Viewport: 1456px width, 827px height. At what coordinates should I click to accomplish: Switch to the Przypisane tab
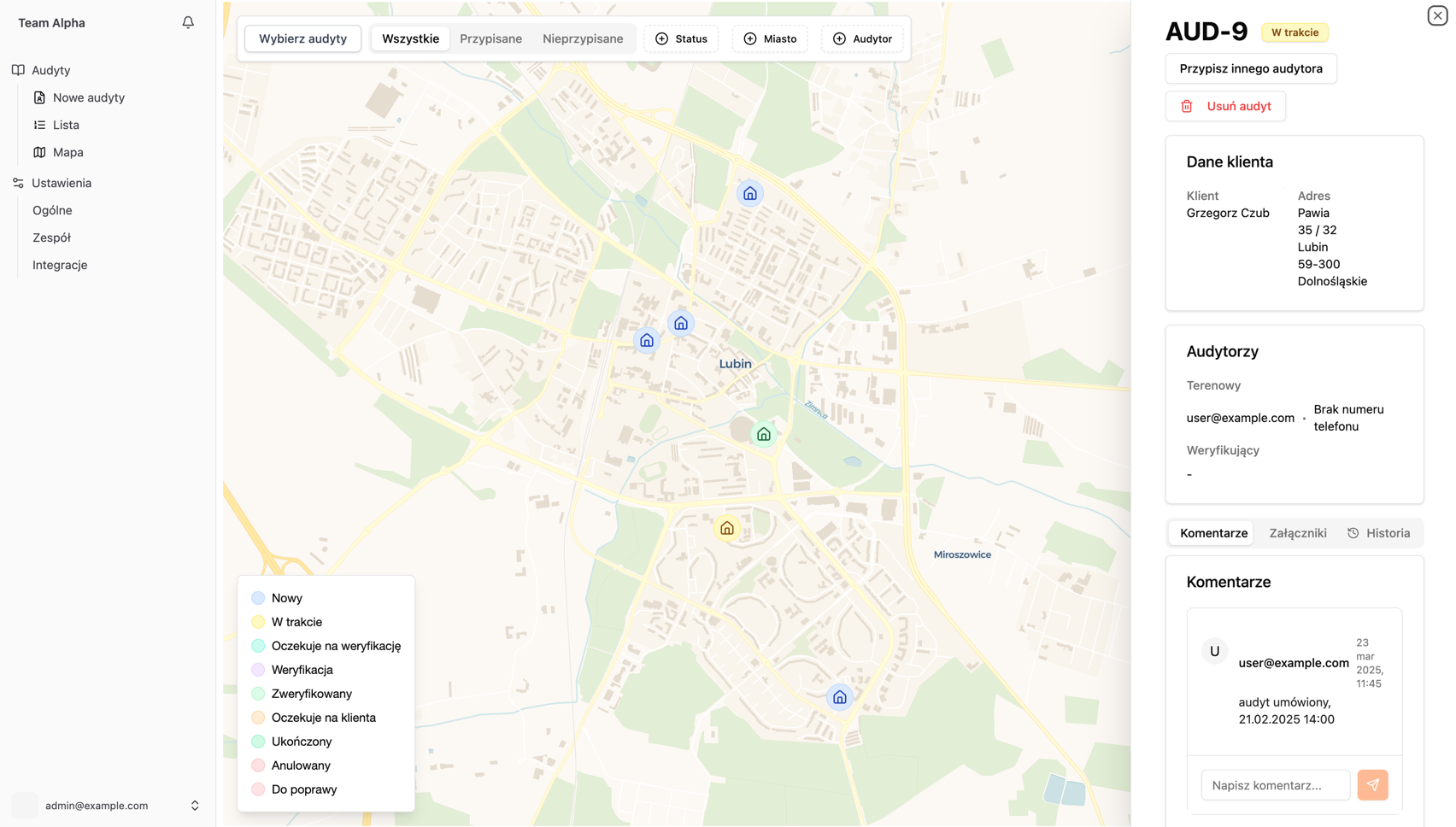click(490, 38)
